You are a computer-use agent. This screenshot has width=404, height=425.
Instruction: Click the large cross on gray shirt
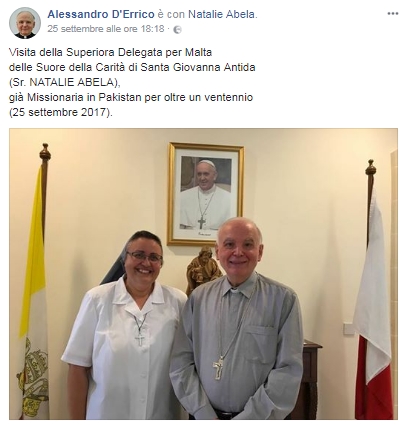[x=218, y=368]
